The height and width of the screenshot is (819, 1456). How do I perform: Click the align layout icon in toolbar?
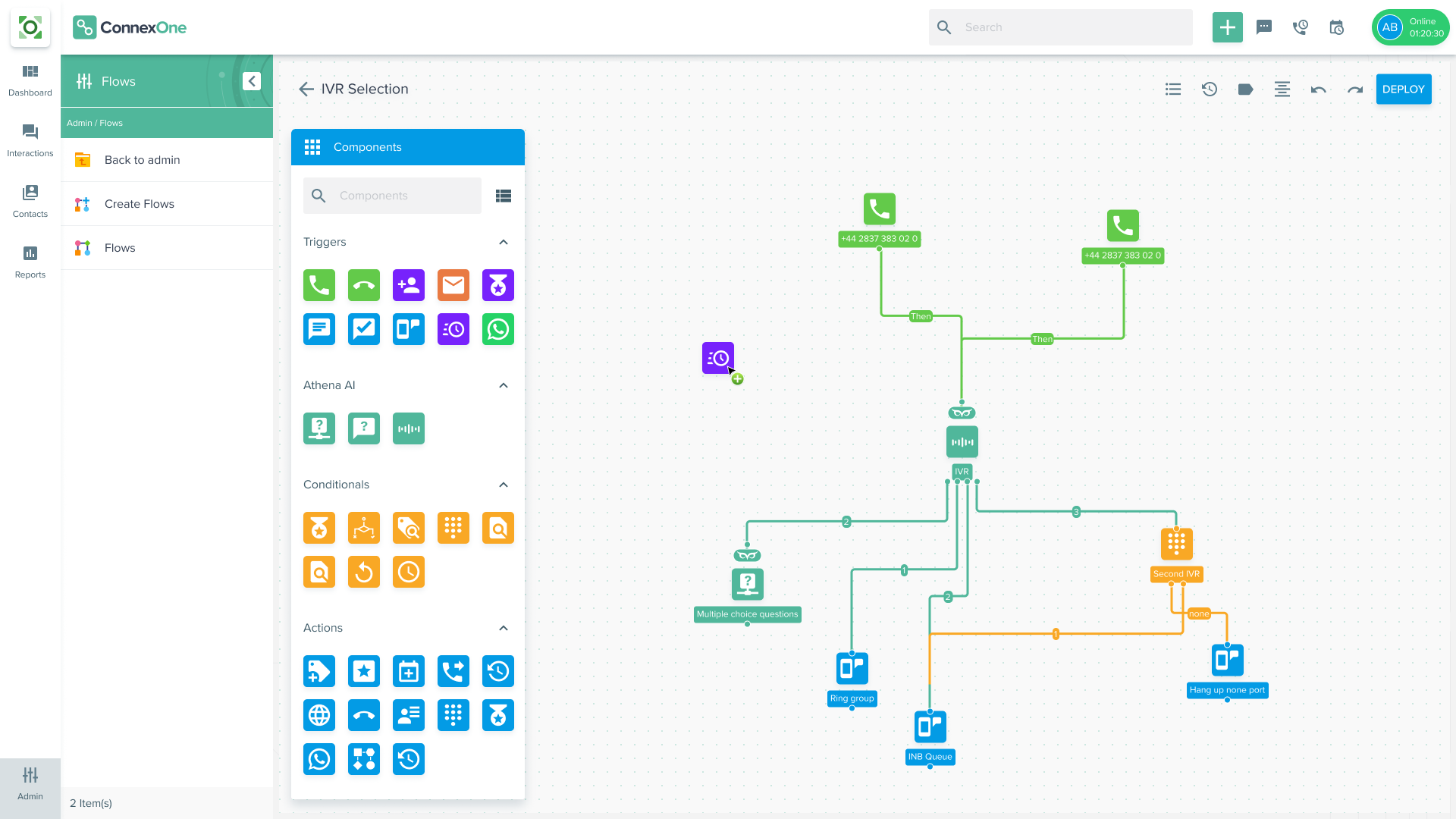(x=1282, y=89)
